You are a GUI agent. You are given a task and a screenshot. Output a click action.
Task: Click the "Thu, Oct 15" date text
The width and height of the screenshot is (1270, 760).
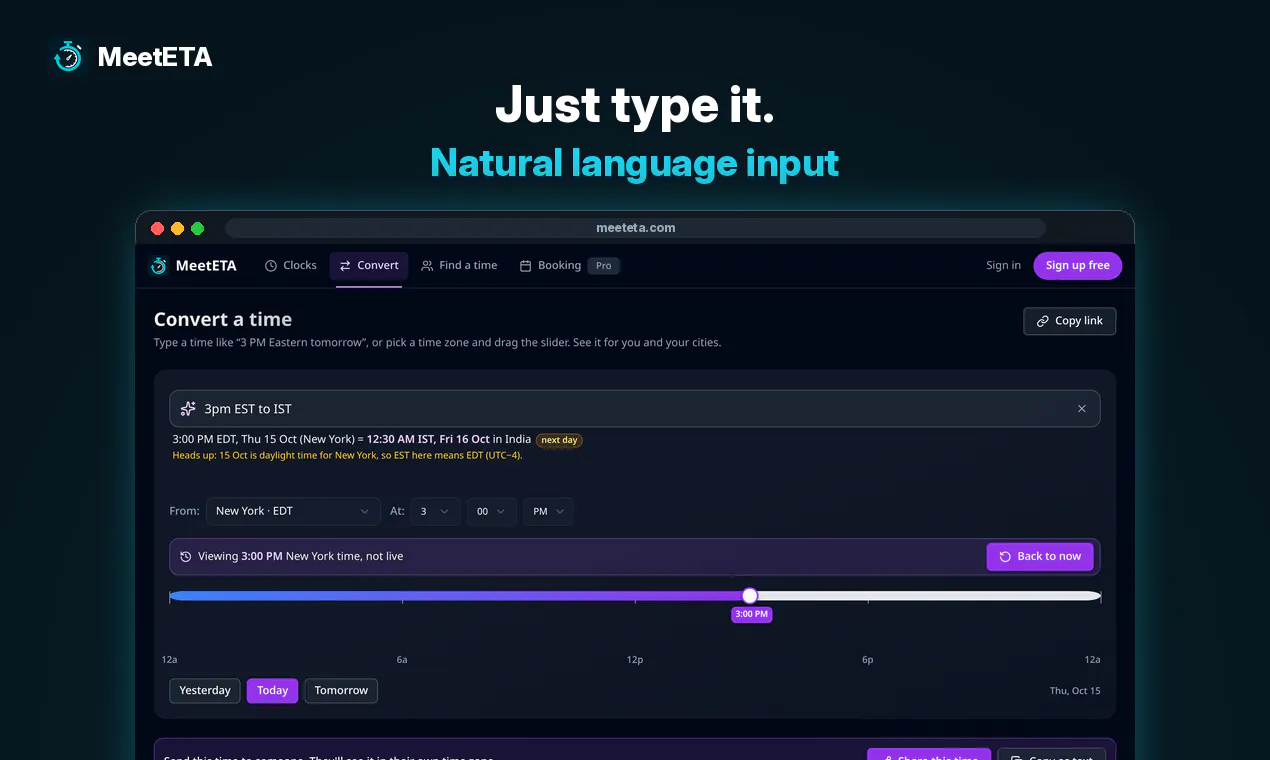1075,691
